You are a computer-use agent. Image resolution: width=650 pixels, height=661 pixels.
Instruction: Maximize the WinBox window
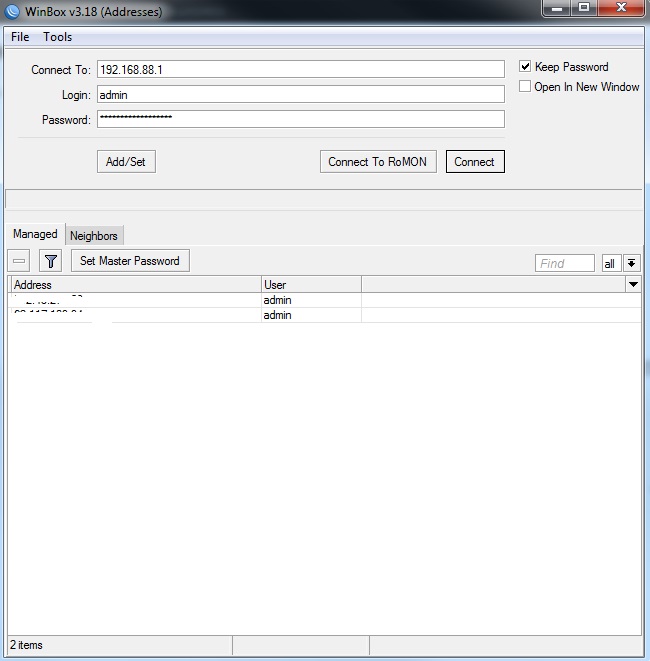[x=584, y=8]
